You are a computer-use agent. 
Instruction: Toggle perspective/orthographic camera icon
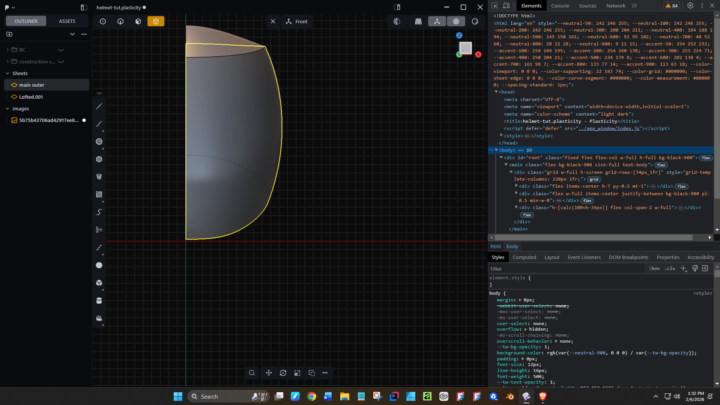click(x=418, y=22)
